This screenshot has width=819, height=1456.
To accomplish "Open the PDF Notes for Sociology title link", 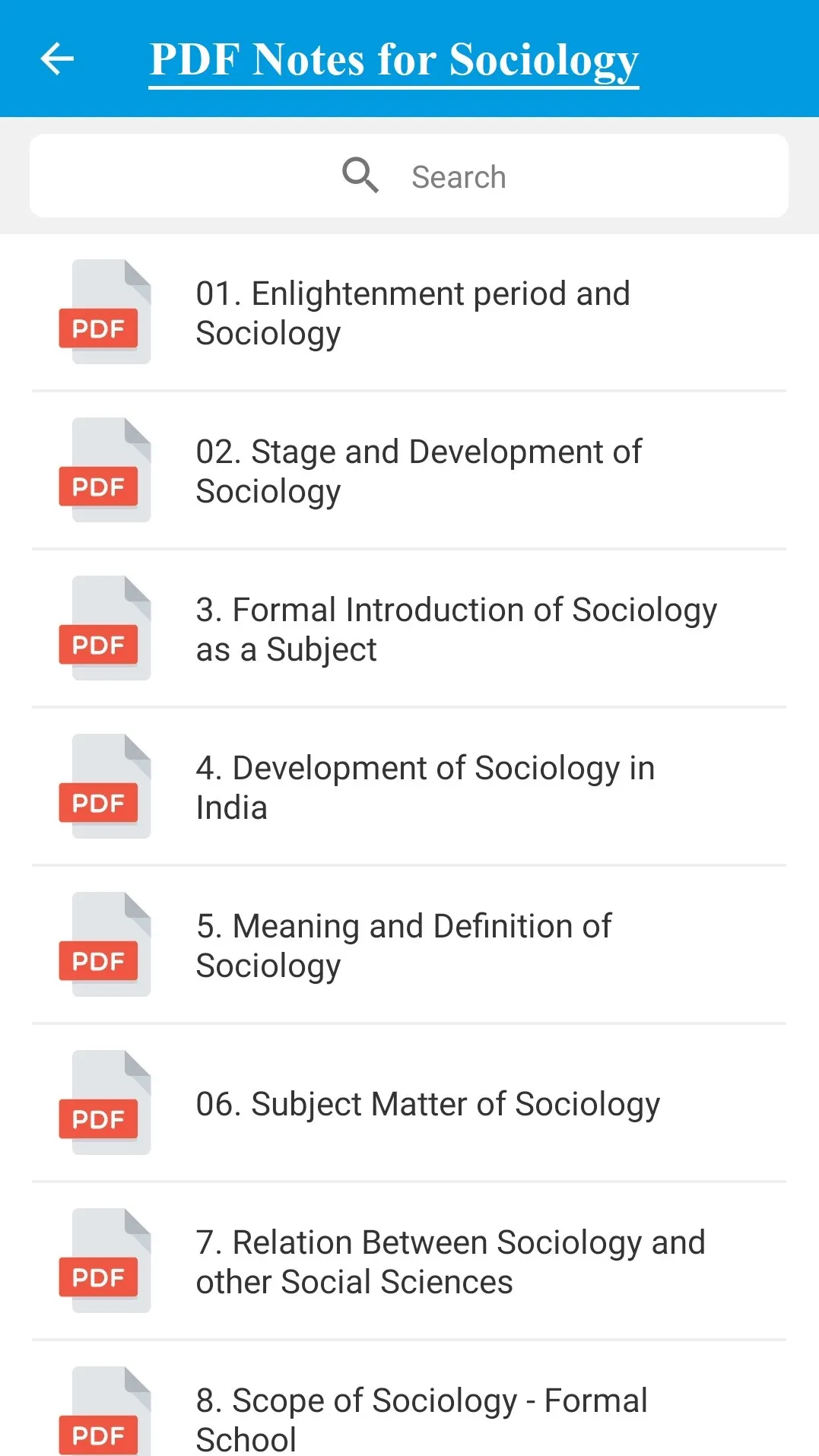I will click(394, 61).
